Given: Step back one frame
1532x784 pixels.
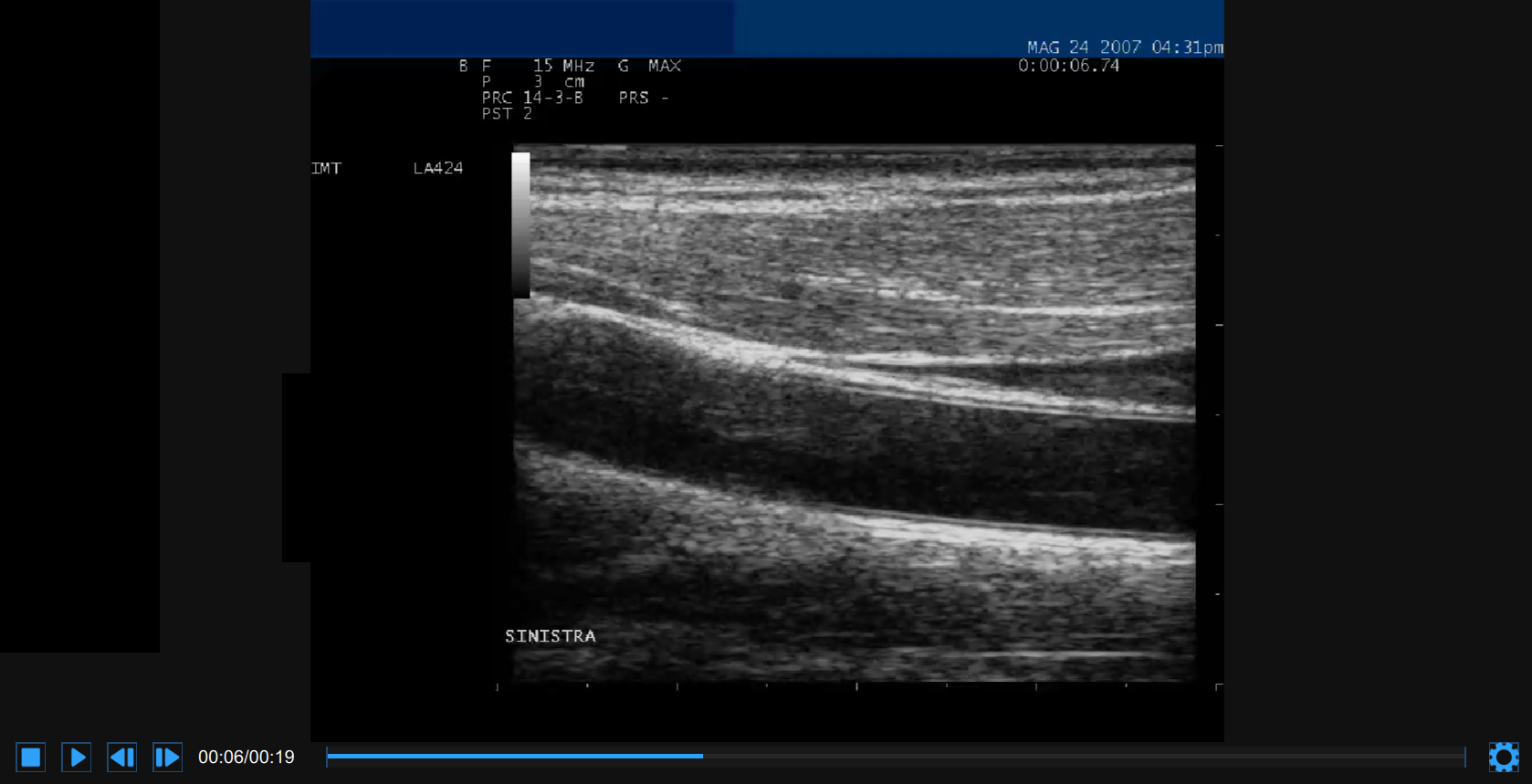Looking at the screenshot, I should [121, 757].
